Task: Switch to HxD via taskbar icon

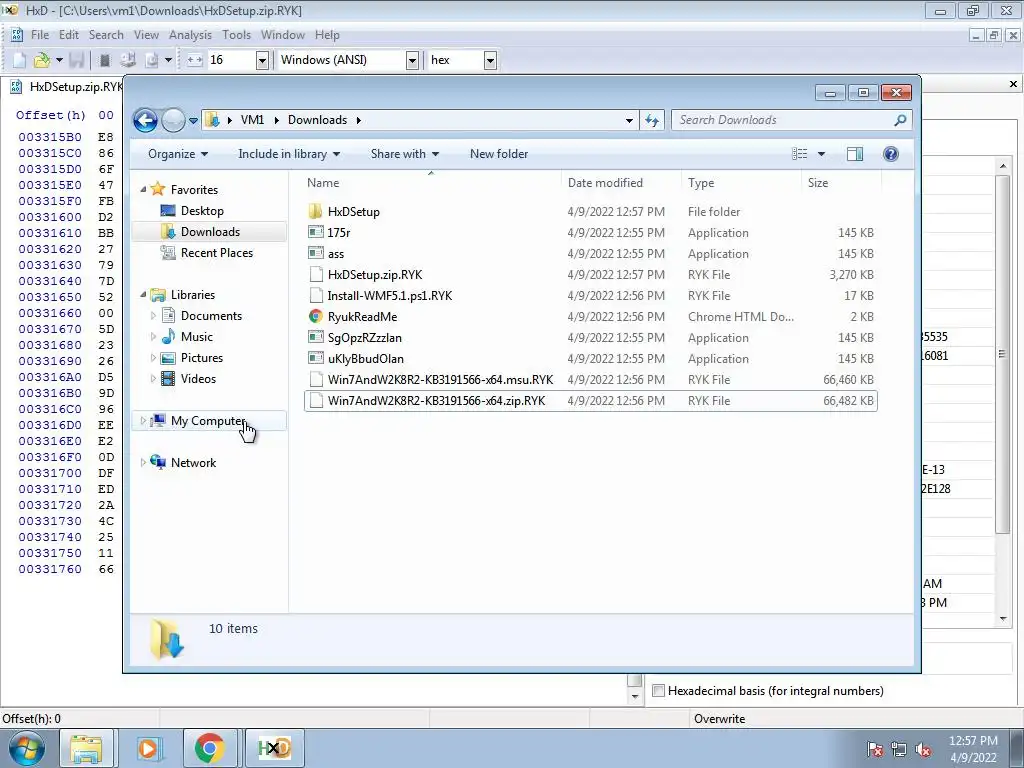Action: point(274,748)
